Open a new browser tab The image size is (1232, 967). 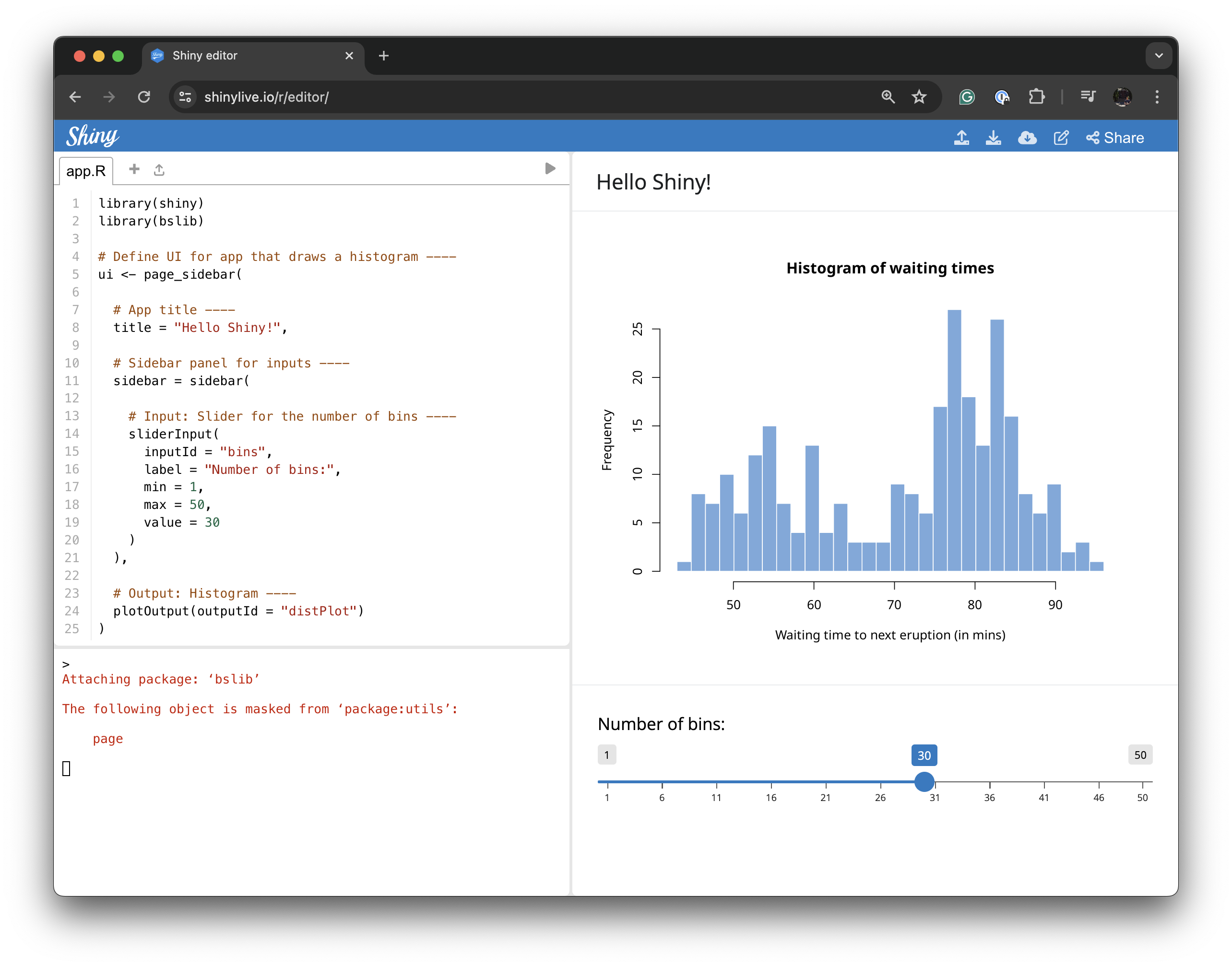383,56
